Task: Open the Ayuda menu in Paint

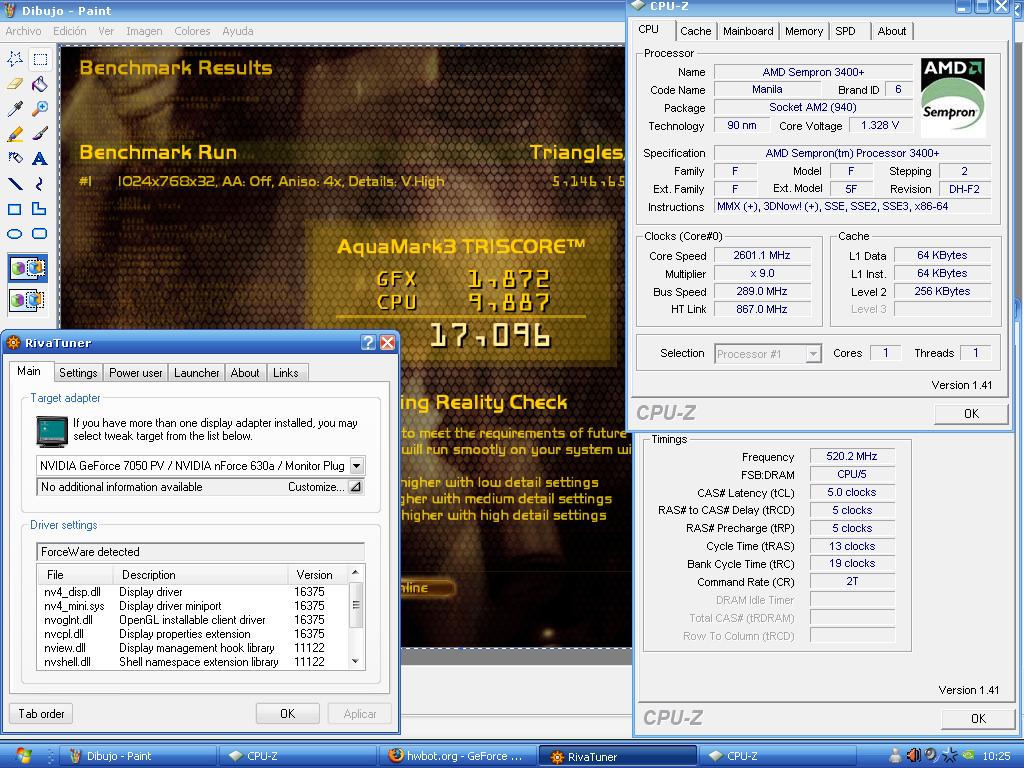Action: click(x=238, y=31)
